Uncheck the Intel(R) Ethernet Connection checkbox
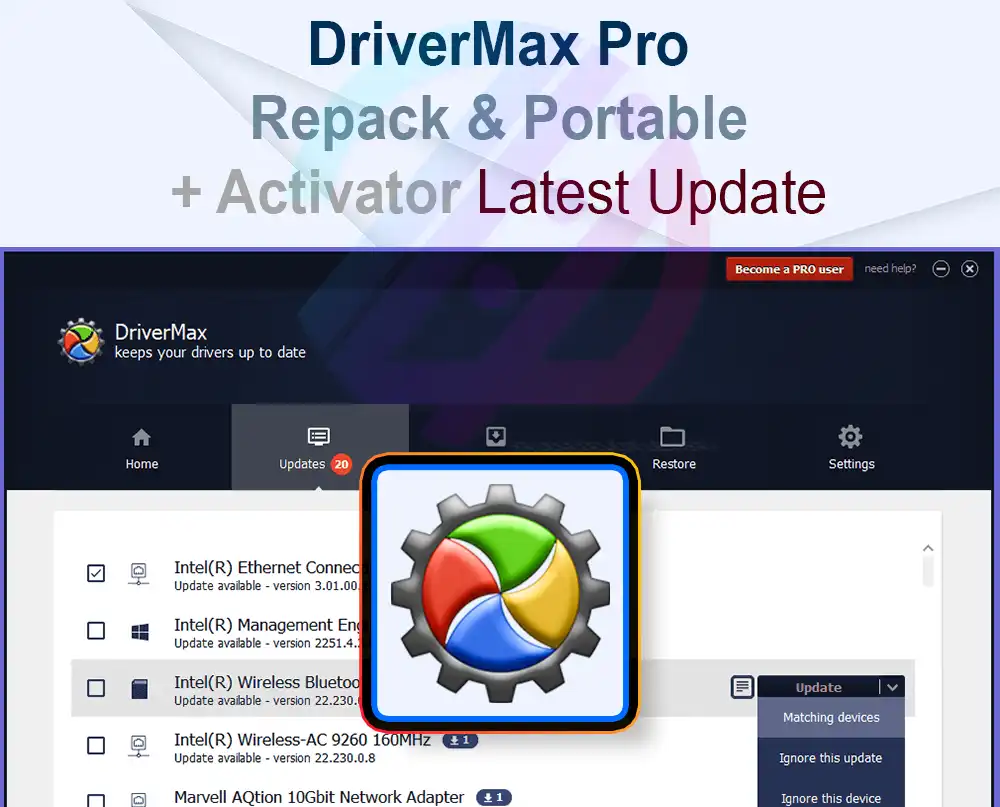The image size is (1000, 807). [x=96, y=574]
